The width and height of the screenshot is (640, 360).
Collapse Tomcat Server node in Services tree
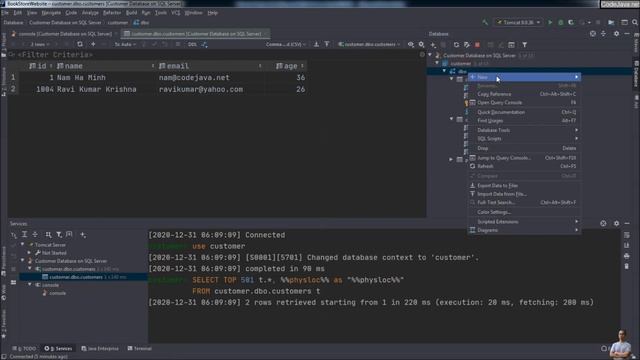(23, 244)
